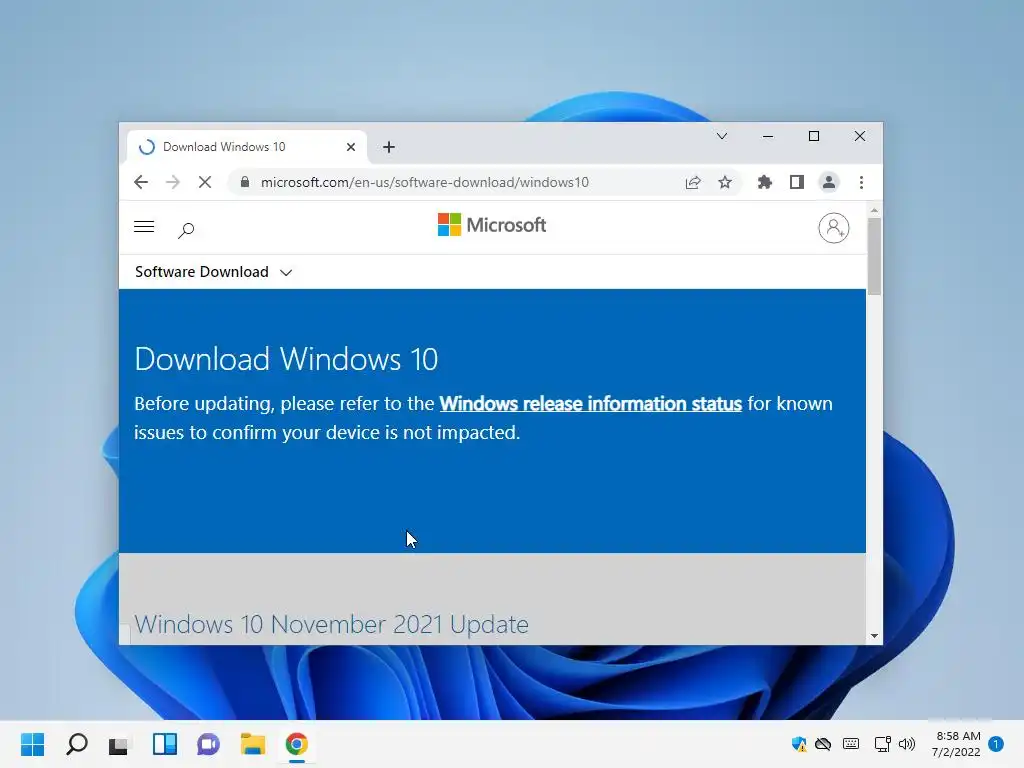Expand the Software Download dropdown
1024x768 pixels.
[x=214, y=272]
